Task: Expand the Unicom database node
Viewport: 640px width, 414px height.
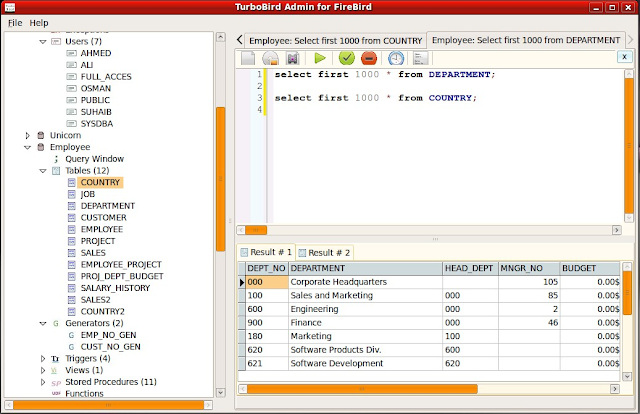Action: click(x=27, y=136)
